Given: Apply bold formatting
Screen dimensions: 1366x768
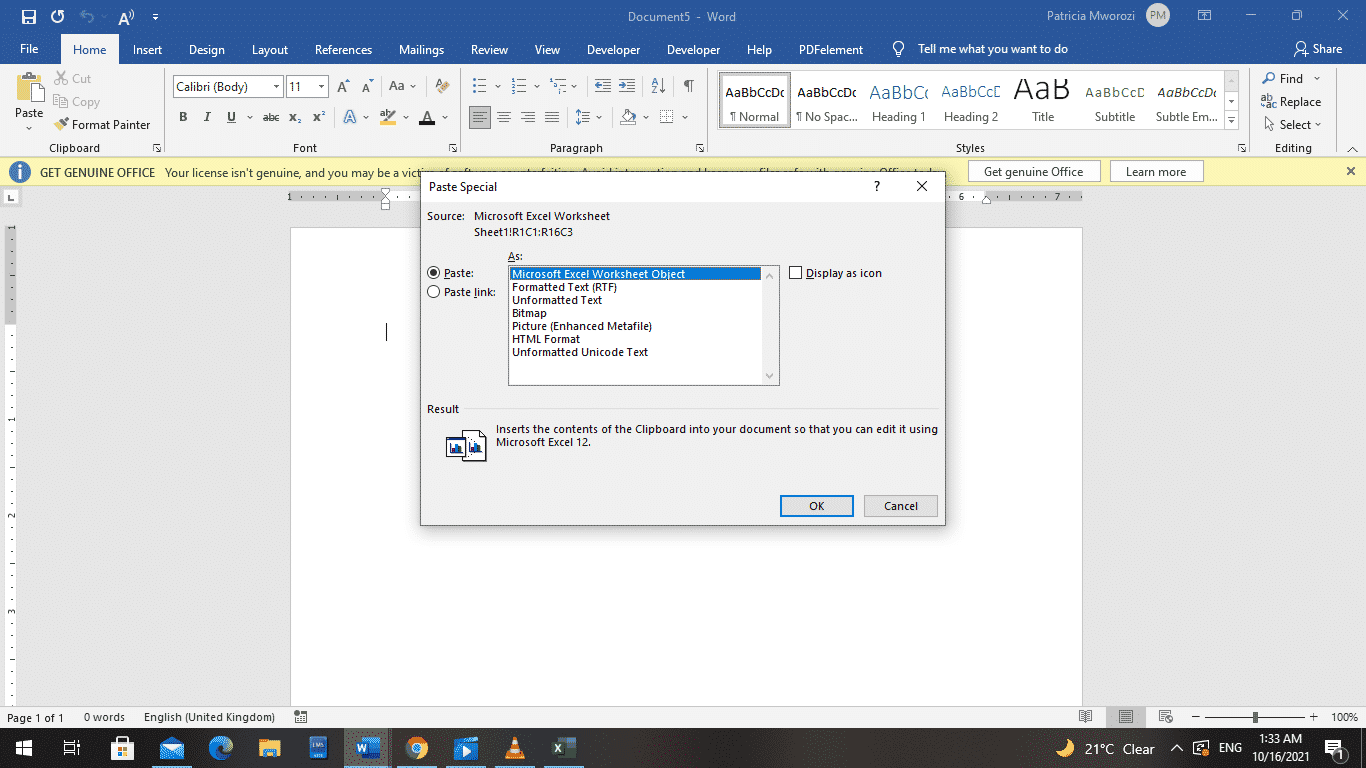Looking at the screenshot, I should point(183,117).
